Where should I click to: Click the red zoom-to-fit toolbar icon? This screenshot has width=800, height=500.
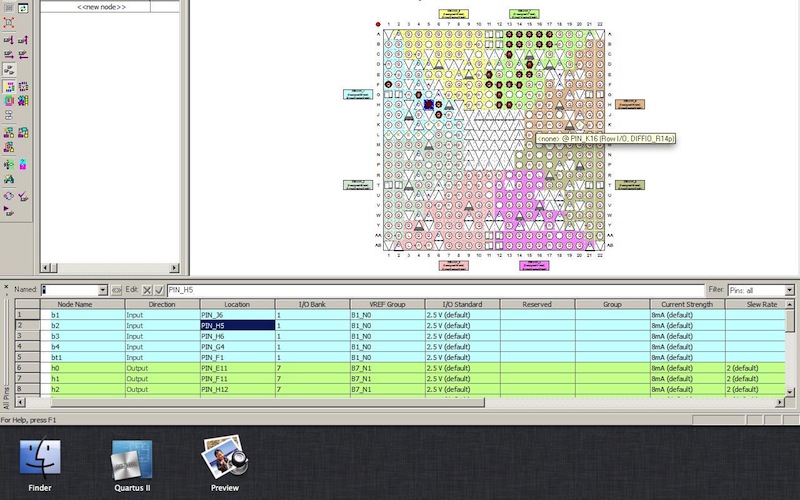click(9, 22)
